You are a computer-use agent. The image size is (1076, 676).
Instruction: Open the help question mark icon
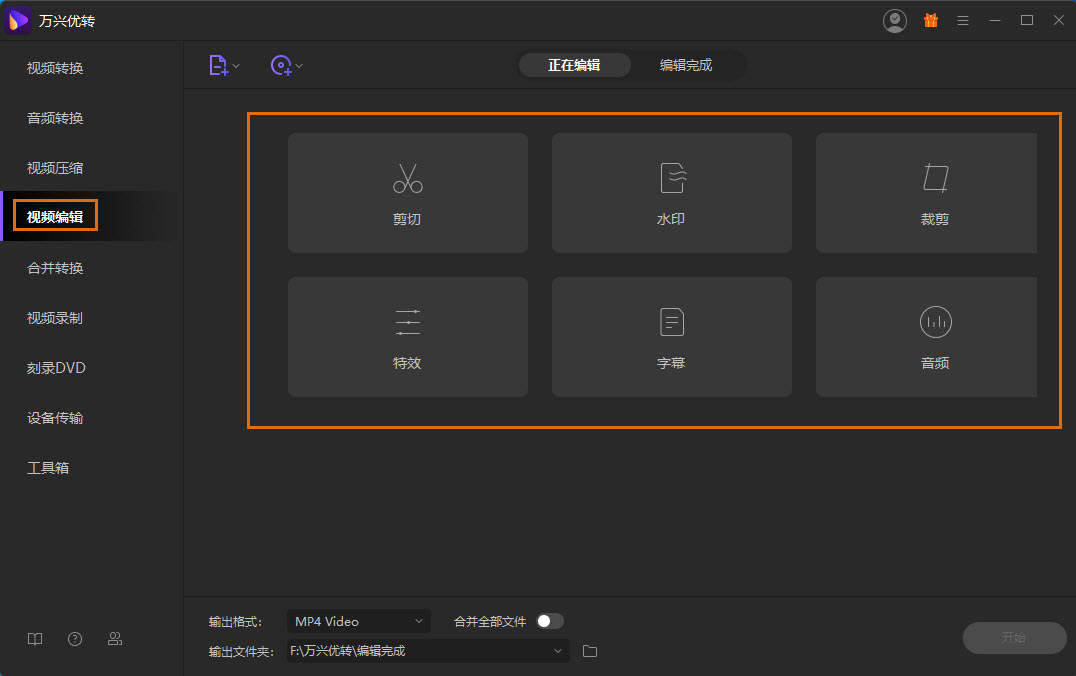75,639
